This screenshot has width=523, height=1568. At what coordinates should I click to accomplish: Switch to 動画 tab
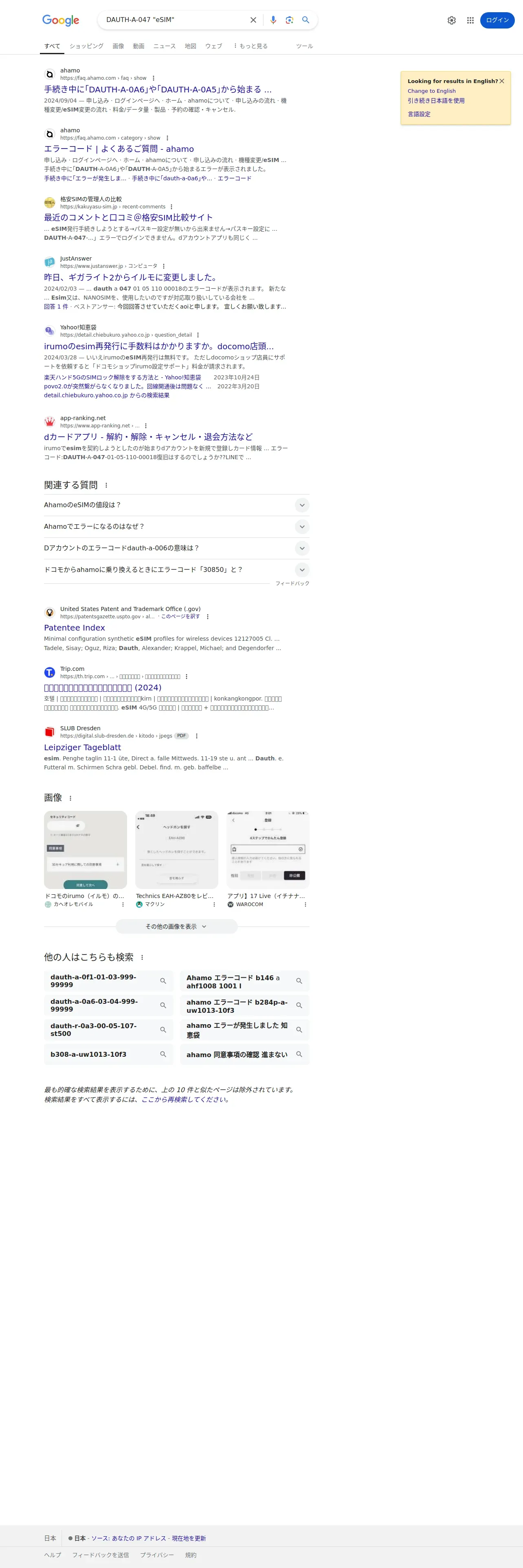(139, 46)
